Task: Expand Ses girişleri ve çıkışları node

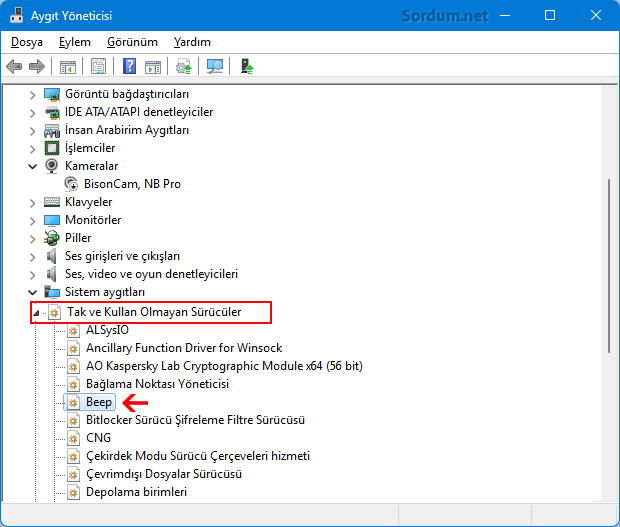Action: coord(32,257)
